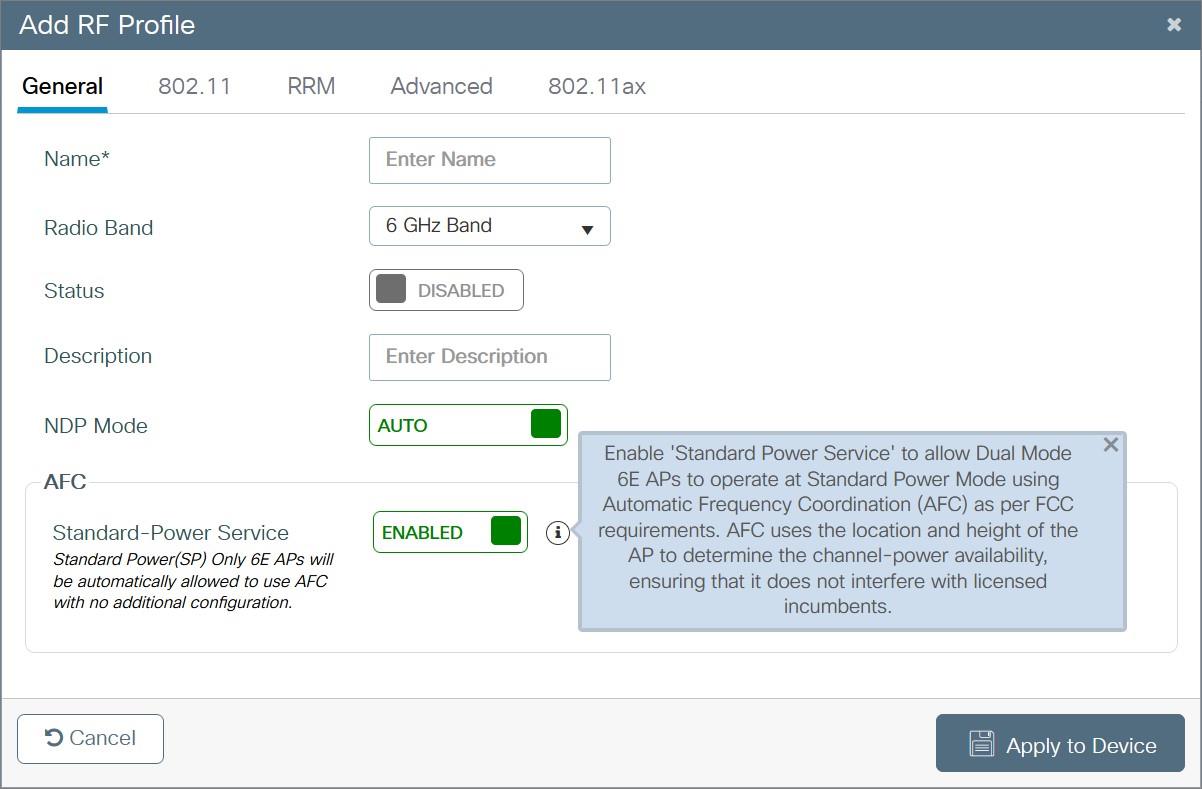Go to the Advanced tab

tap(441, 86)
